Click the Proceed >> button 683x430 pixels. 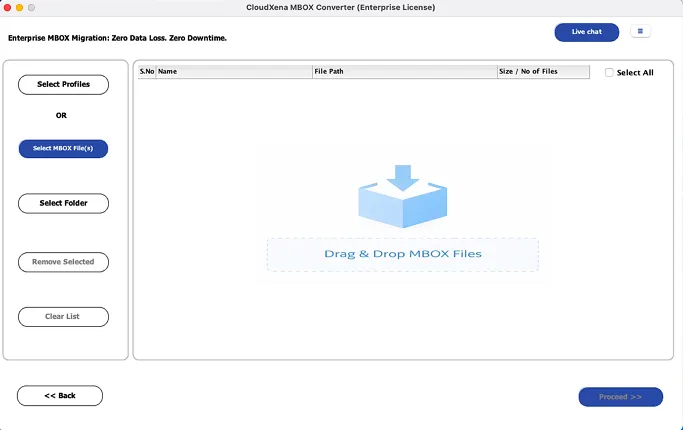click(x=620, y=397)
